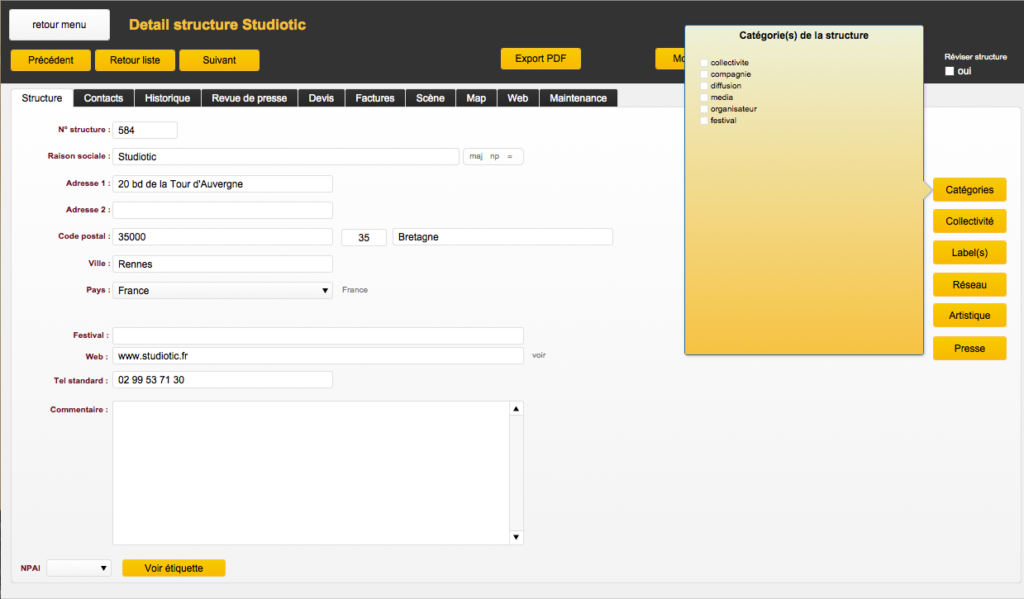Click the Web address field

click(318, 356)
